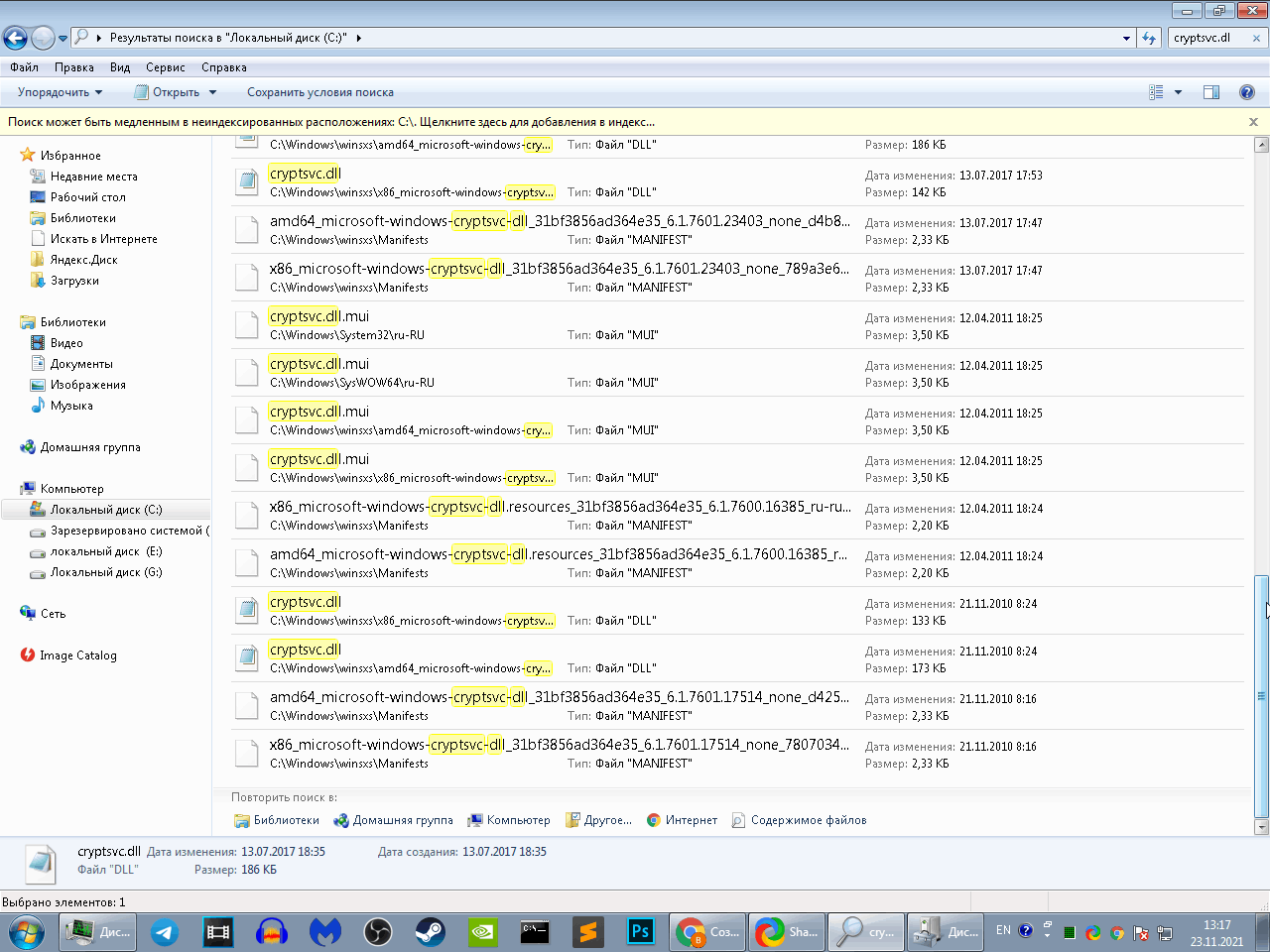
Task: Click the file icon in the bottom details pane
Action: tap(41, 864)
